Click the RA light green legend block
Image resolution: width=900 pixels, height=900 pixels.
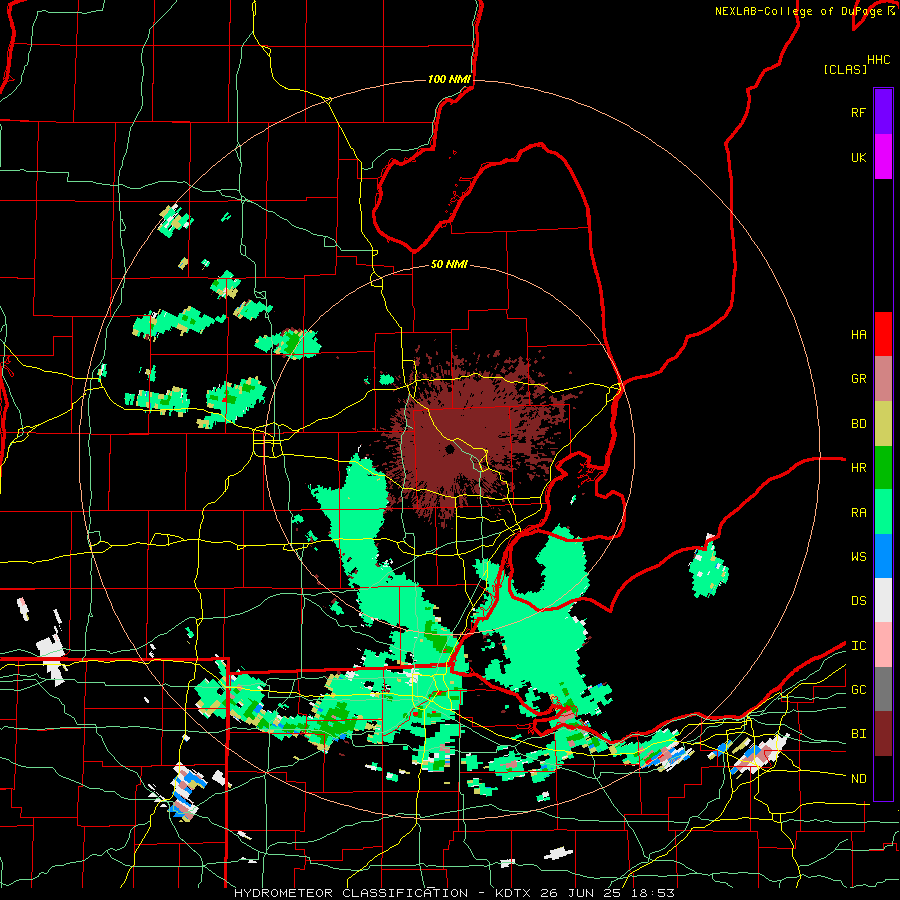(x=883, y=512)
